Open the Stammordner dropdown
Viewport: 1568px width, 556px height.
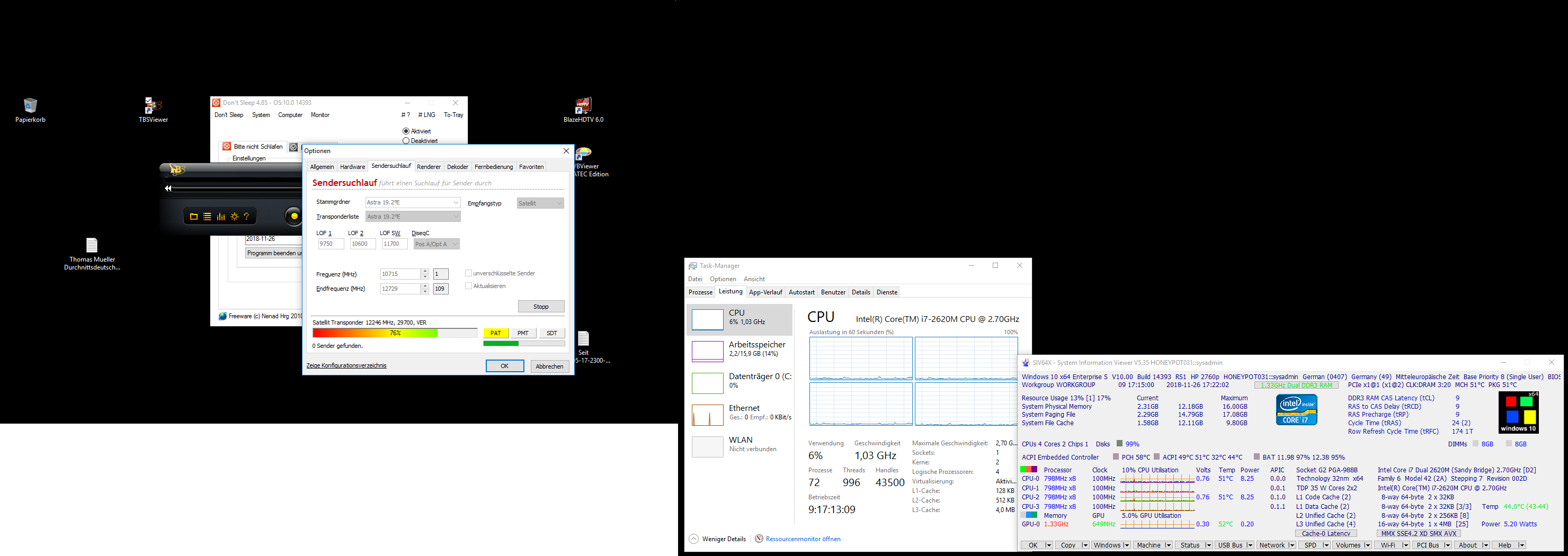pyautogui.click(x=413, y=203)
